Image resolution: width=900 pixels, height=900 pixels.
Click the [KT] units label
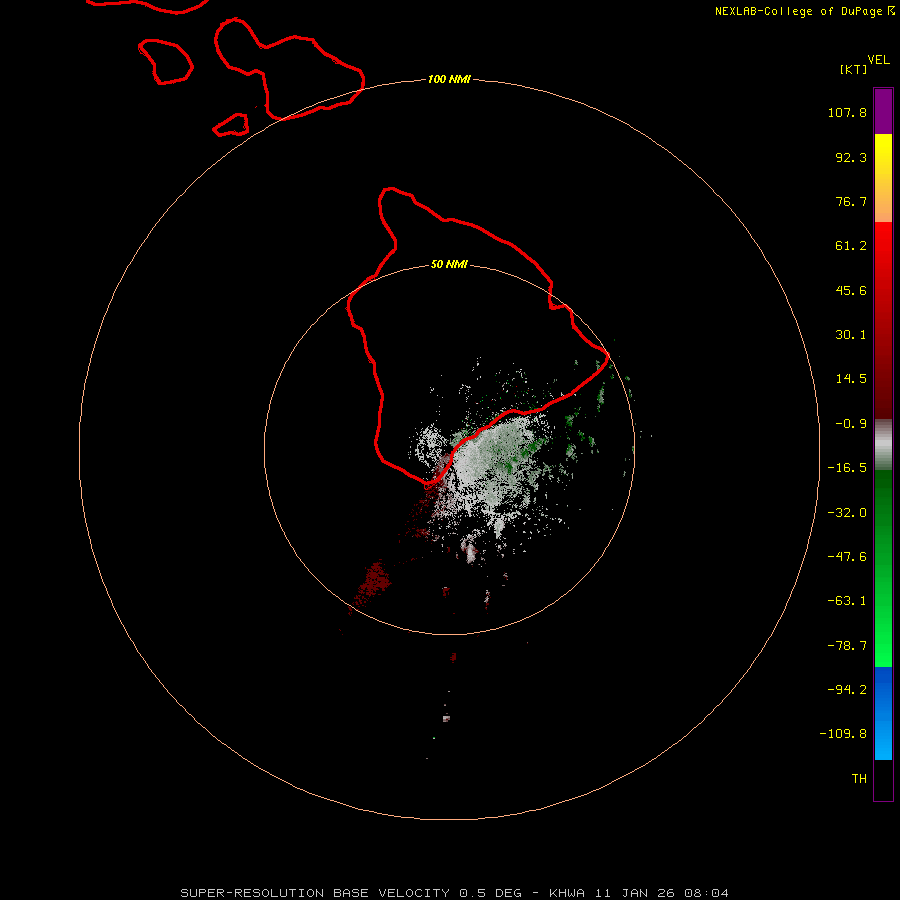click(x=853, y=69)
